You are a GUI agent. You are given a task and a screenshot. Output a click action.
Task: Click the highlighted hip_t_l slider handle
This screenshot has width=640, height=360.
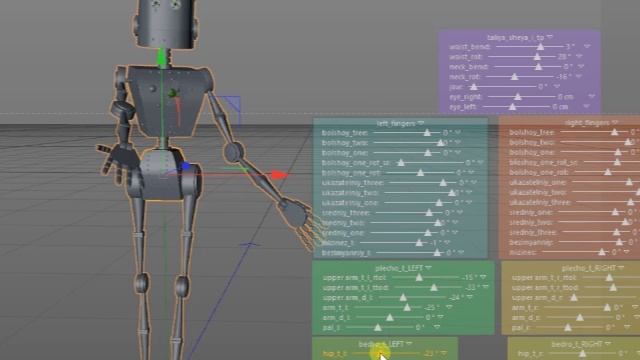379,354
